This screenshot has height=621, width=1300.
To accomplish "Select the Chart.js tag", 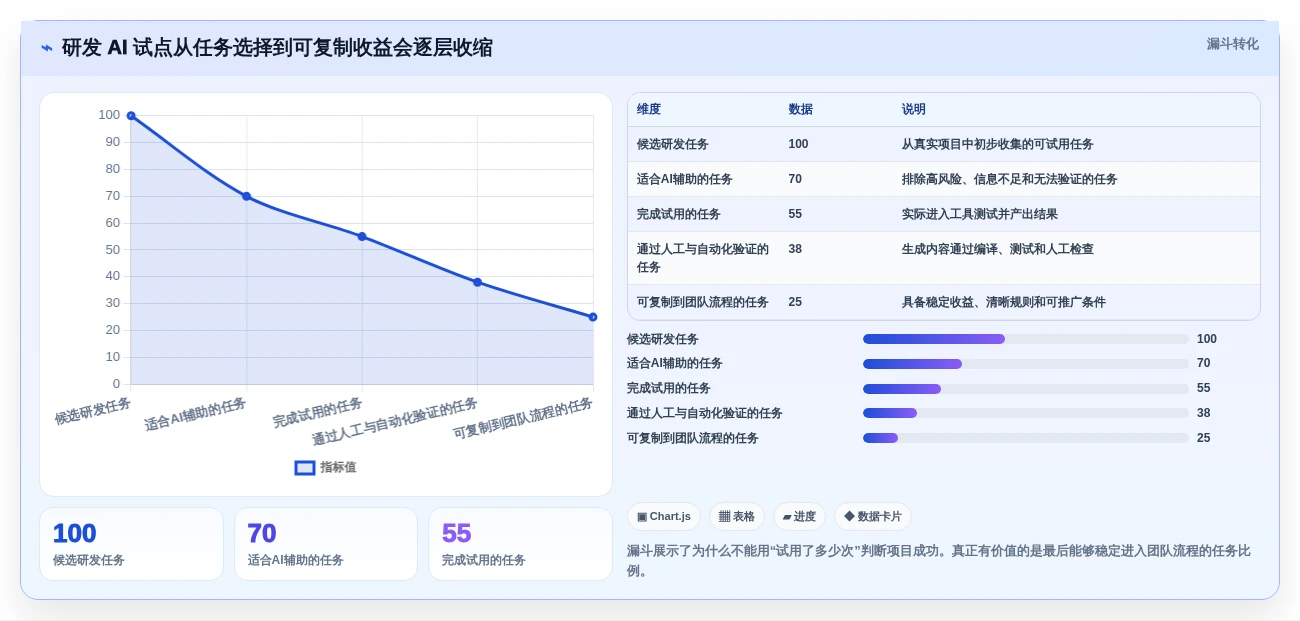I will (664, 516).
